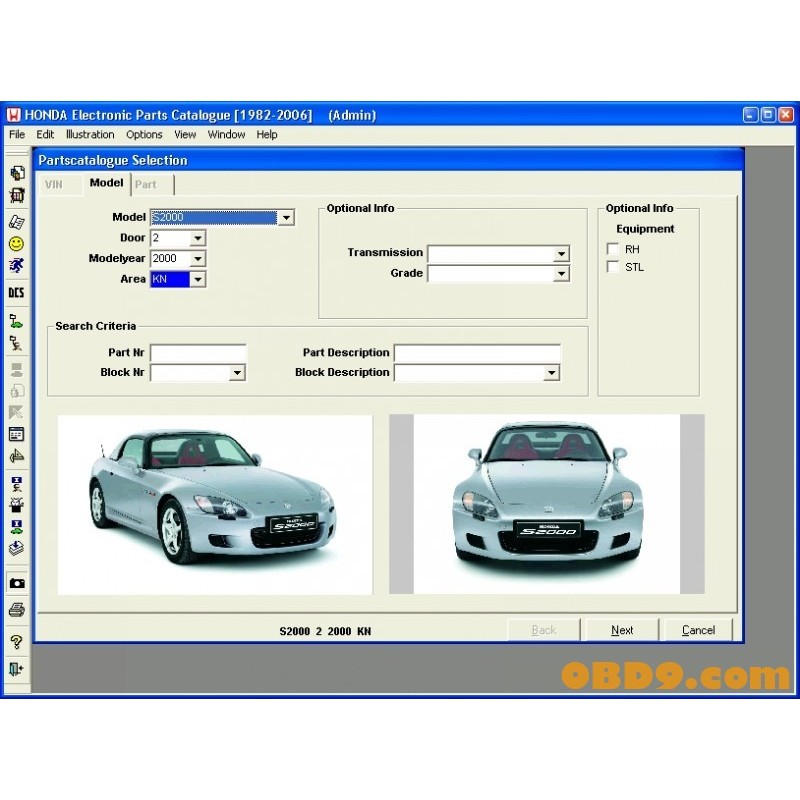Click the rabbit-in-hat wizard icon
The width and height of the screenshot is (800, 800).
16,505
